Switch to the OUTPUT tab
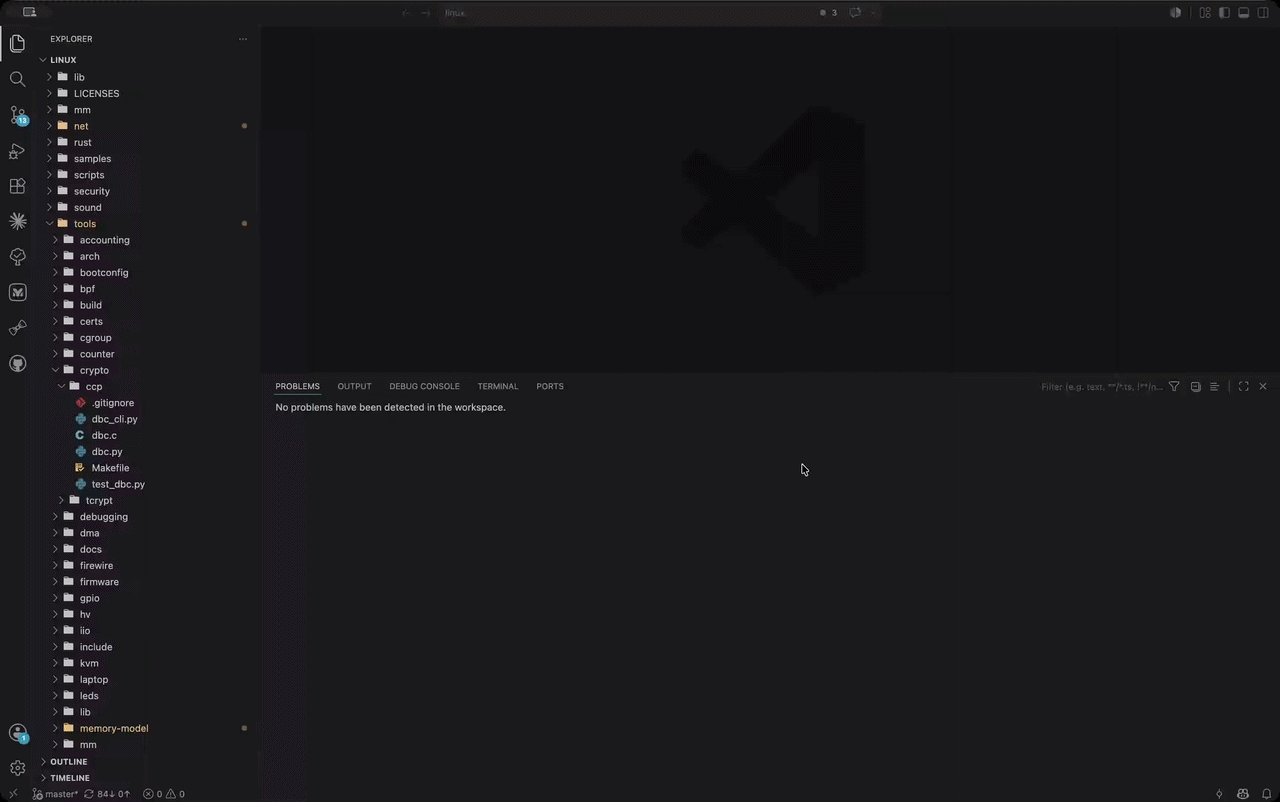 (x=354, y=386)
